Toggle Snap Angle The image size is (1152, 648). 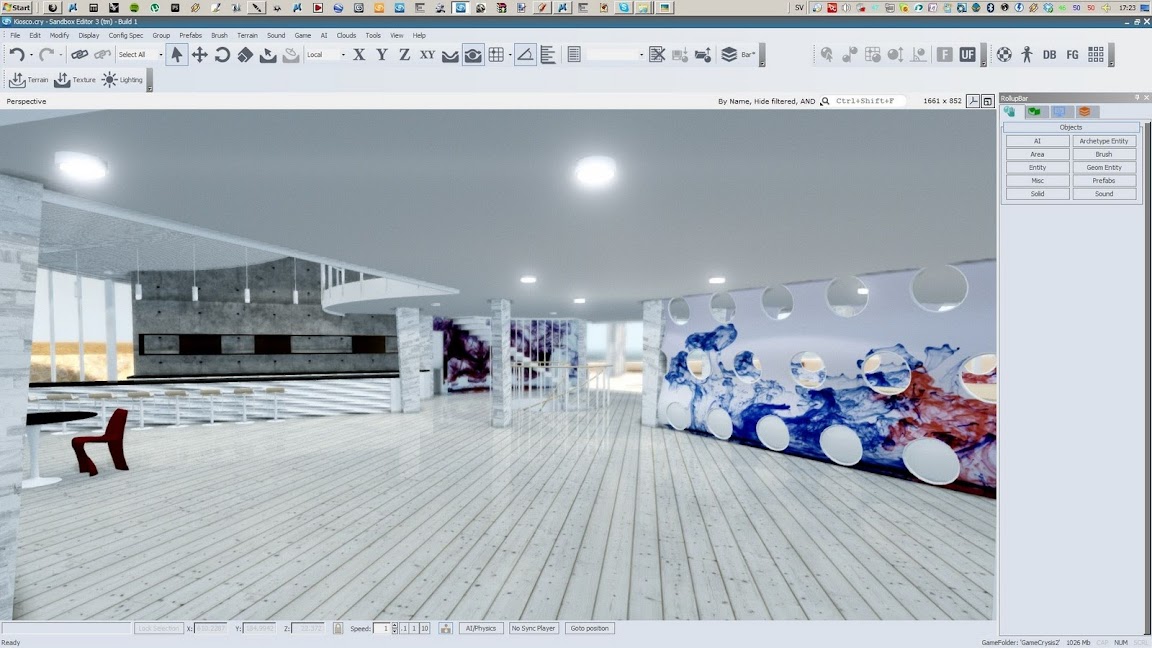pos(525,54)
